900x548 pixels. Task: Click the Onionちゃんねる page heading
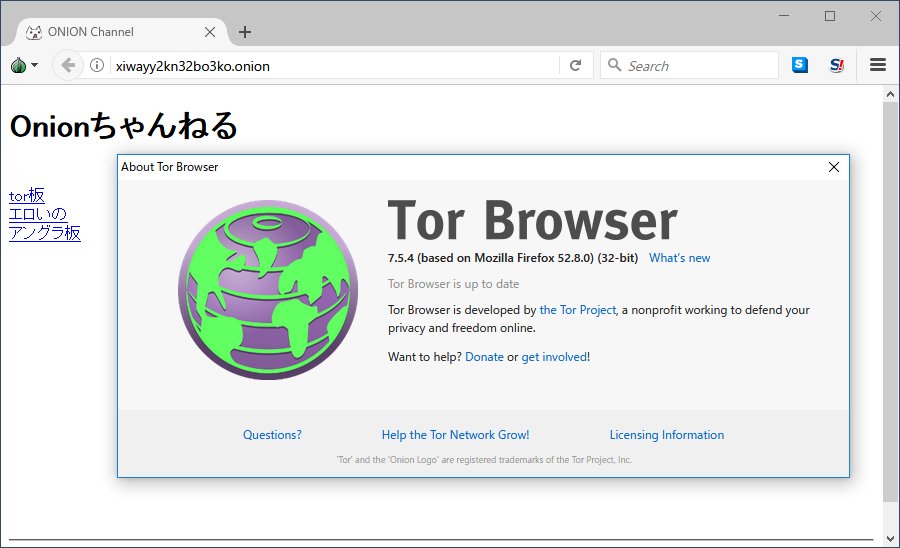[x=123, y=126]
